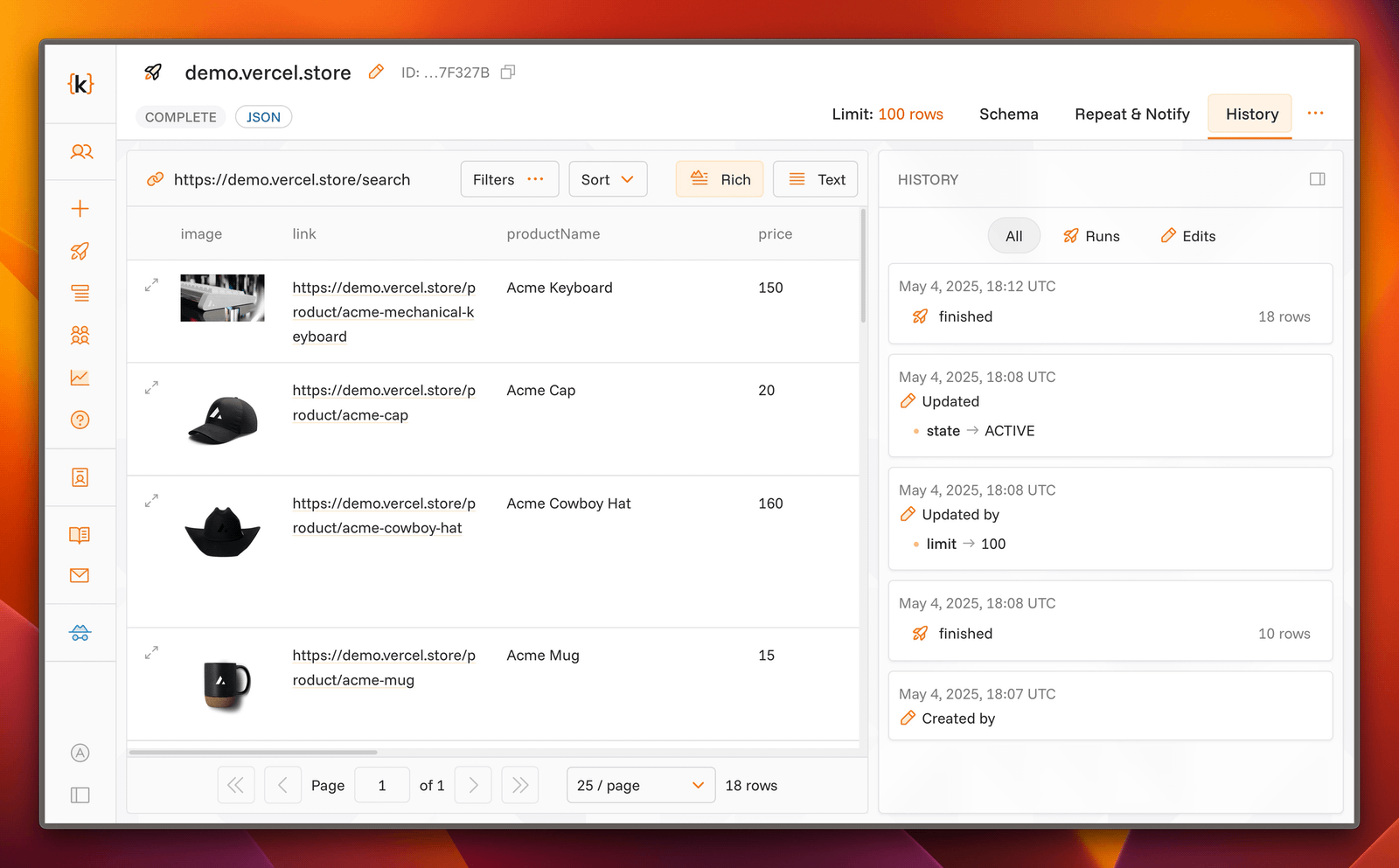Expand the Acme Cap row

[151, 387]
